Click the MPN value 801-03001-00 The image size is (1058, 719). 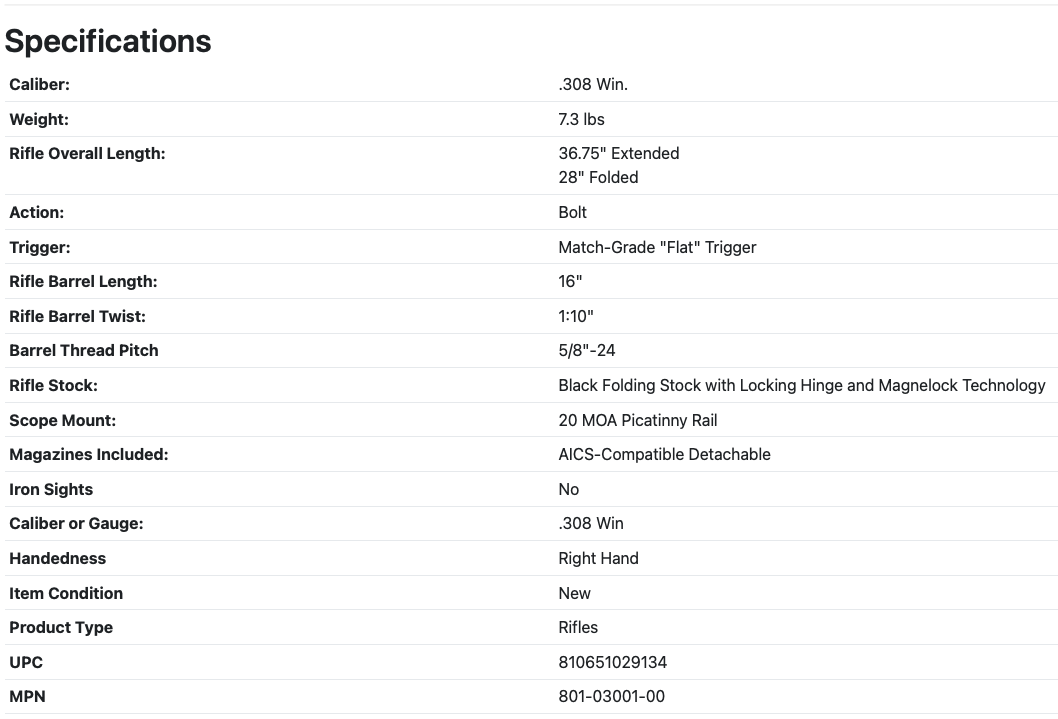tap(611, 696)
